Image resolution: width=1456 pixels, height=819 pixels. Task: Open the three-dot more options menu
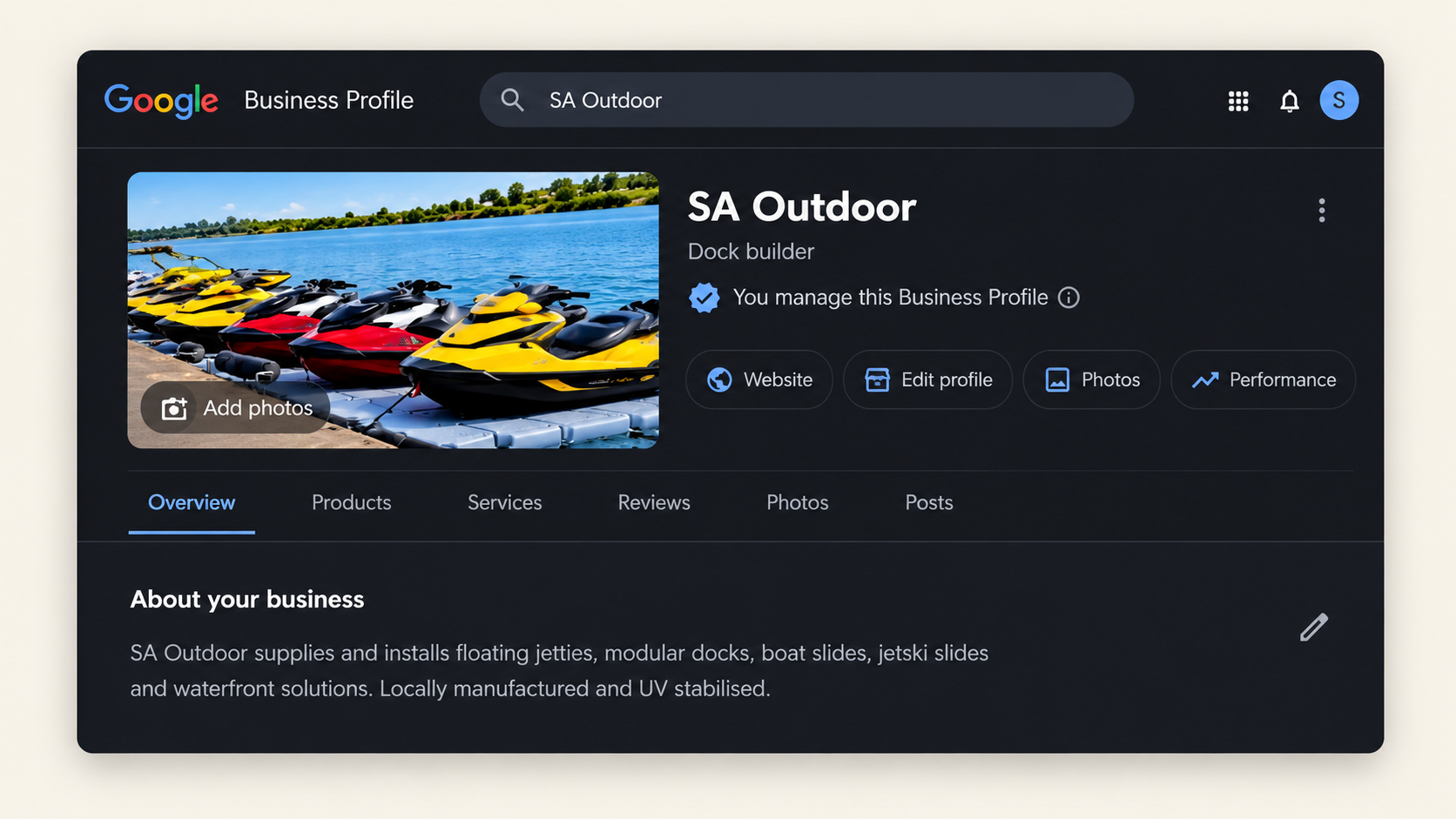[x=1322, y=211]
